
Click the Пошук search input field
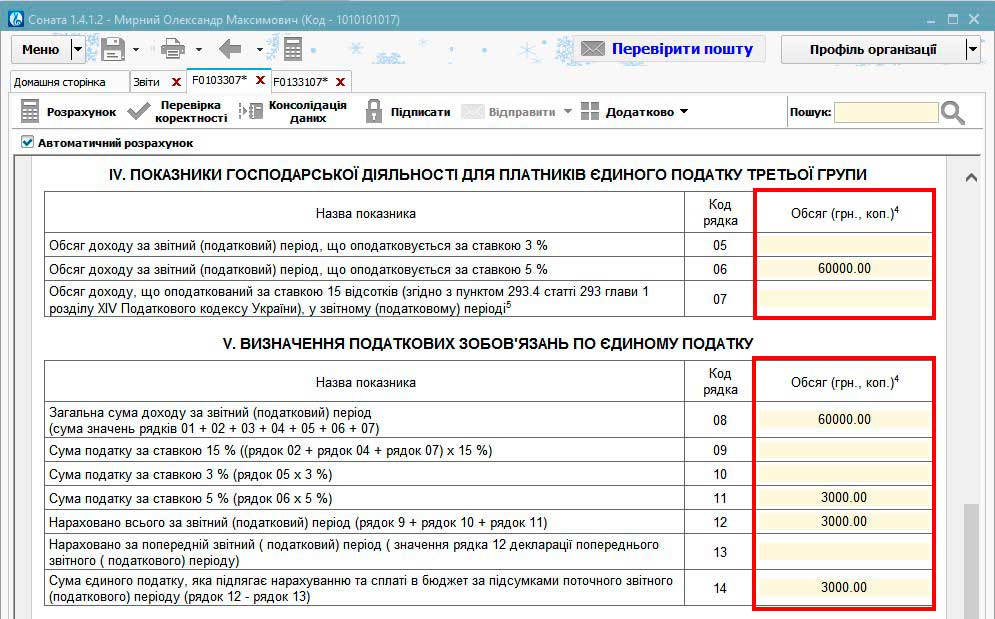pyautogui.click(x=886, y=113)
